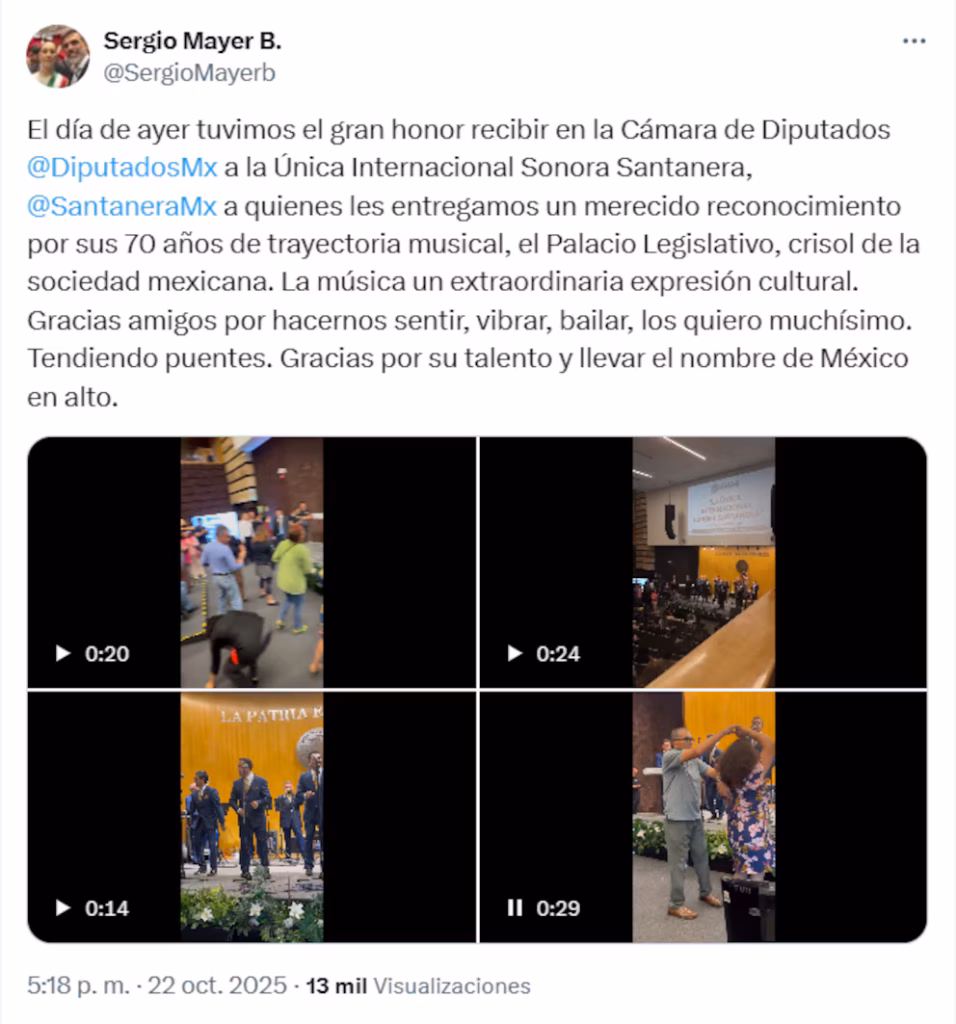Click the tweet text body
The height and width of the screenshot is (1024, 956).
[x=473, y=263]
